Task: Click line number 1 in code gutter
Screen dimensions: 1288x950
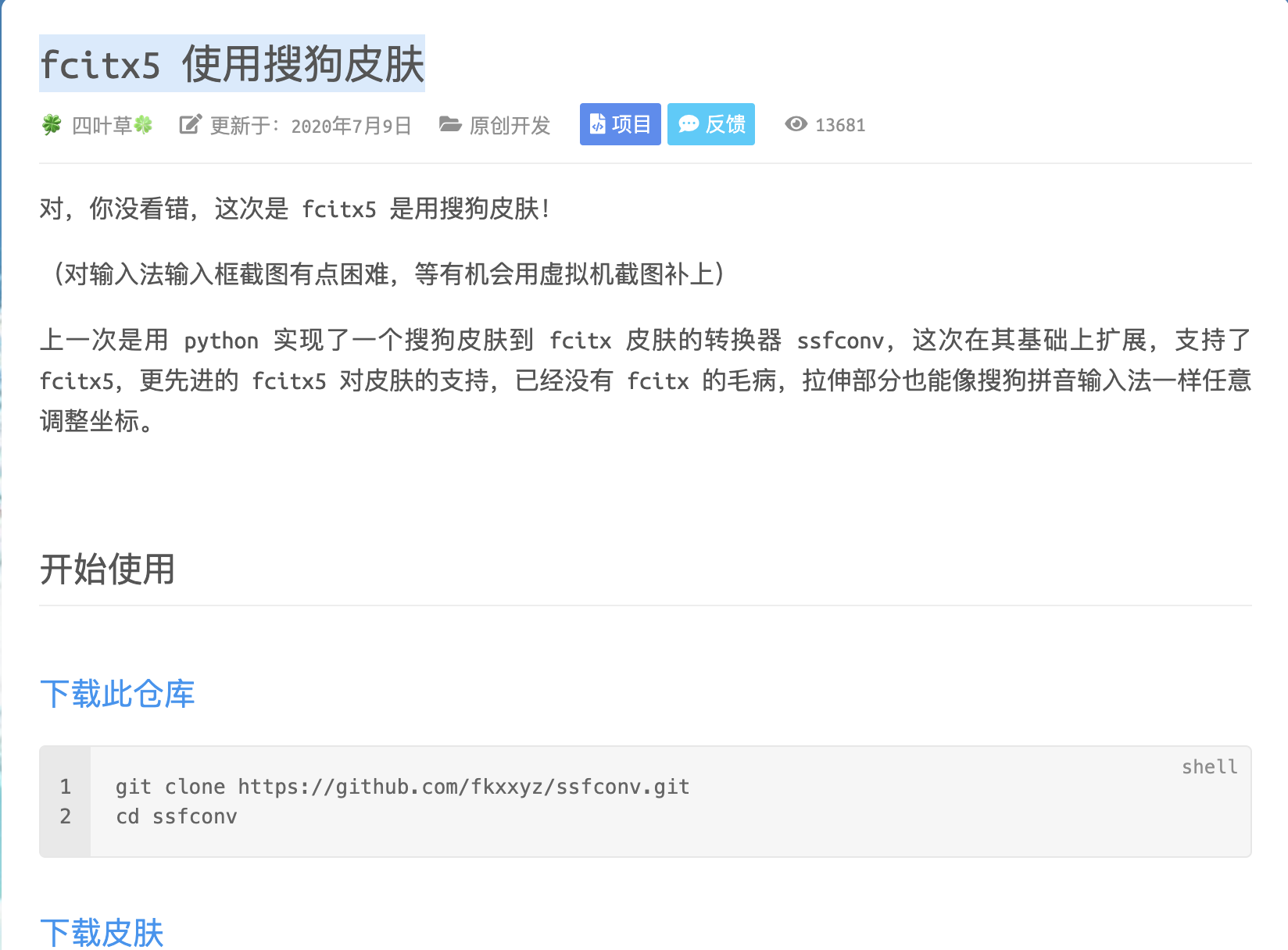Action: [x=66, y=787]
